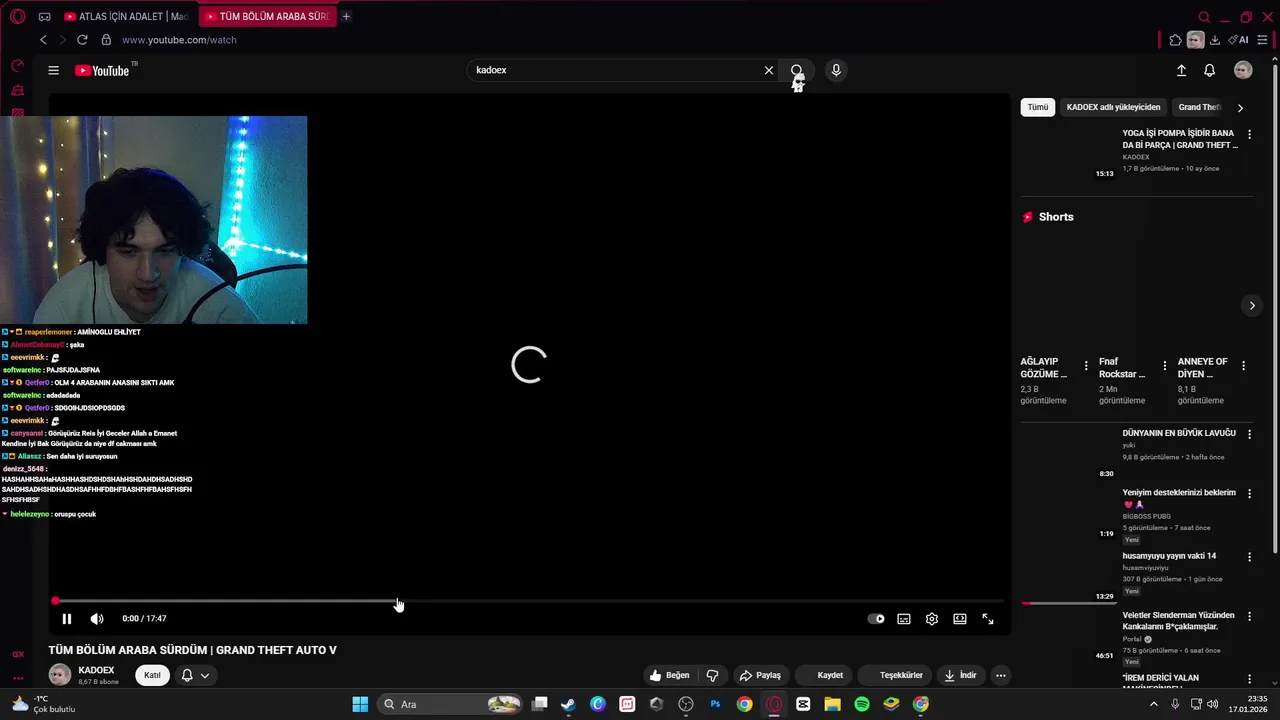Switch to ATLAS İÇİN ADALET browser tab
This screenshot has width=1280, height=720.
(126, 16)
